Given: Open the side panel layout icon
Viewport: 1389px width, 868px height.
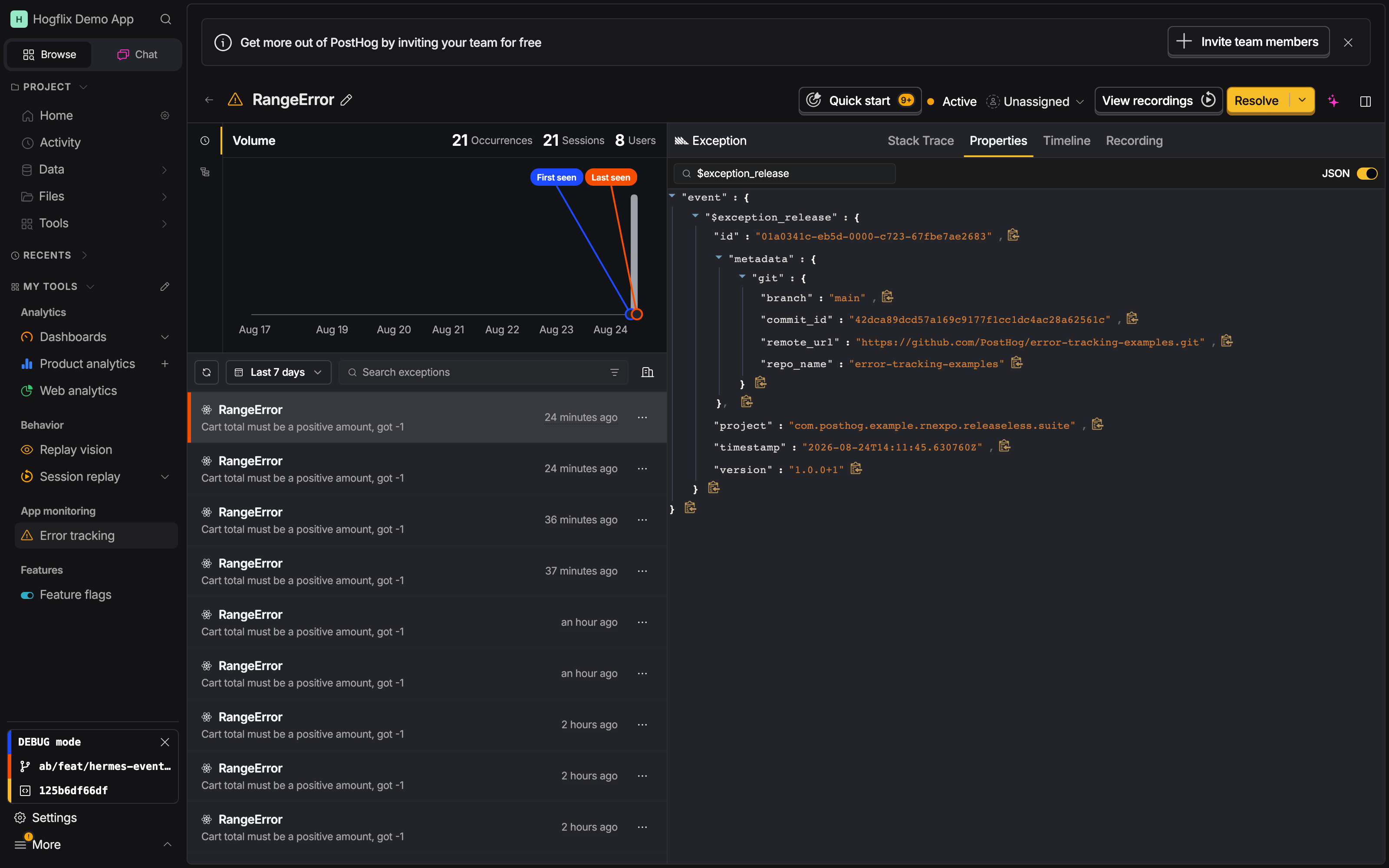Looking at the screenshot, I should click(1366, 101).
